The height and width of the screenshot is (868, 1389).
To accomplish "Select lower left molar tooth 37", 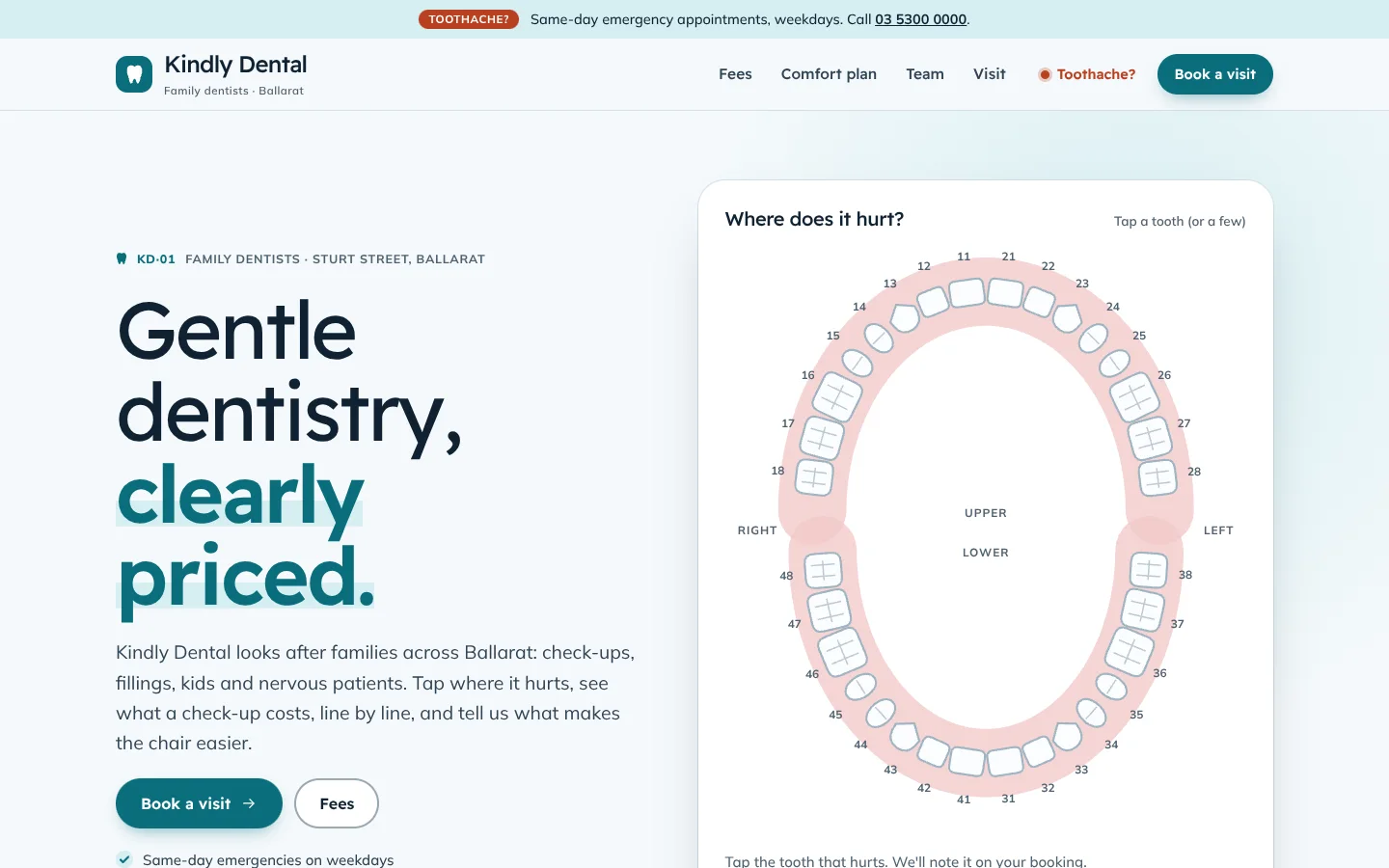I will [1143, 610].
